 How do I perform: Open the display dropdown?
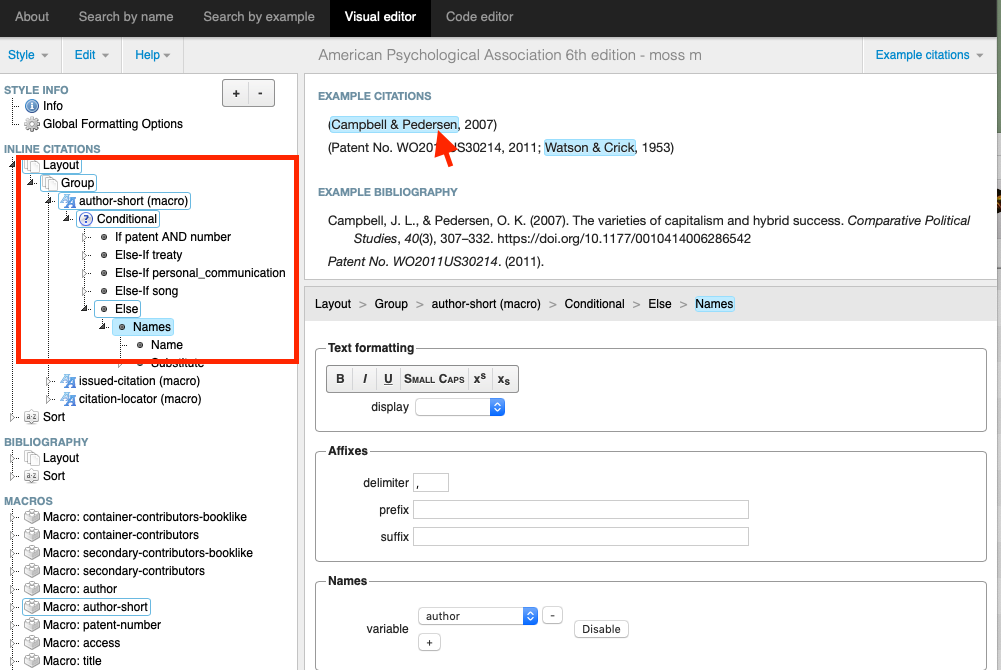coord(460,407)
